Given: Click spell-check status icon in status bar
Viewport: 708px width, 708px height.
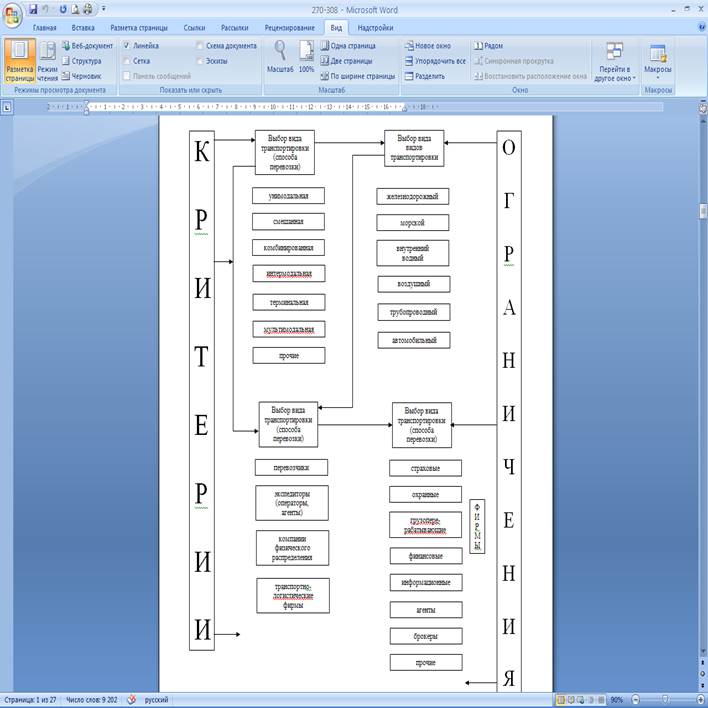Looking at the screenshot, I should pos(131,700).
